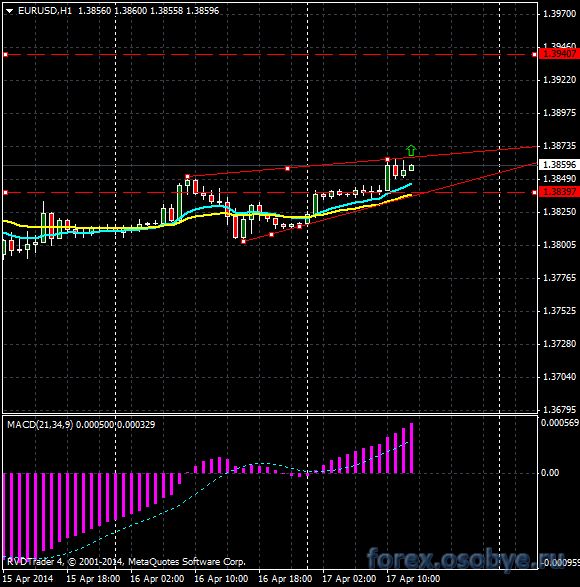Click the EURUSD,H1 chart title text

pyautogui.click(x=45, y=11)
